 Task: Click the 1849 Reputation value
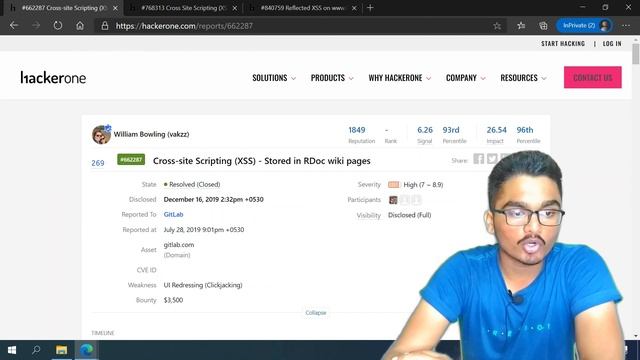tap(357, 130)
